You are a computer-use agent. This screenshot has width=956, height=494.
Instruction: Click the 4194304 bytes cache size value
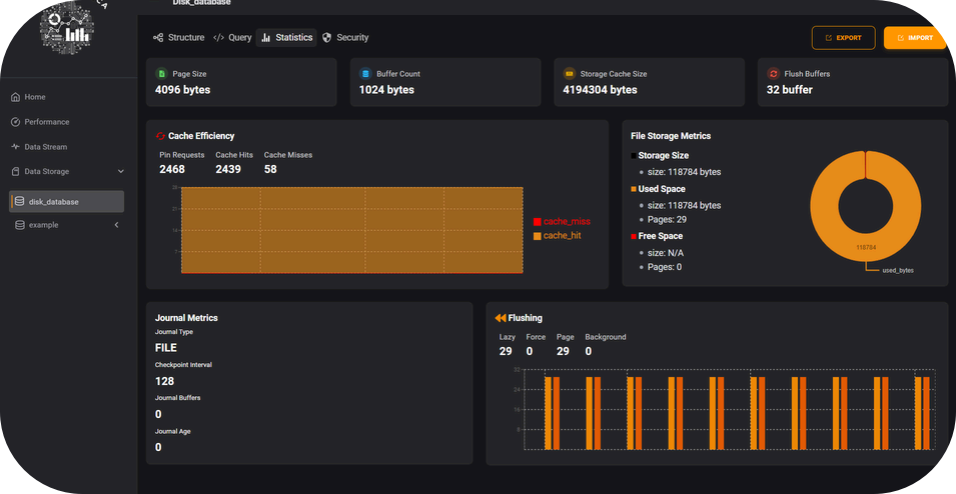[x=600, y=90]
